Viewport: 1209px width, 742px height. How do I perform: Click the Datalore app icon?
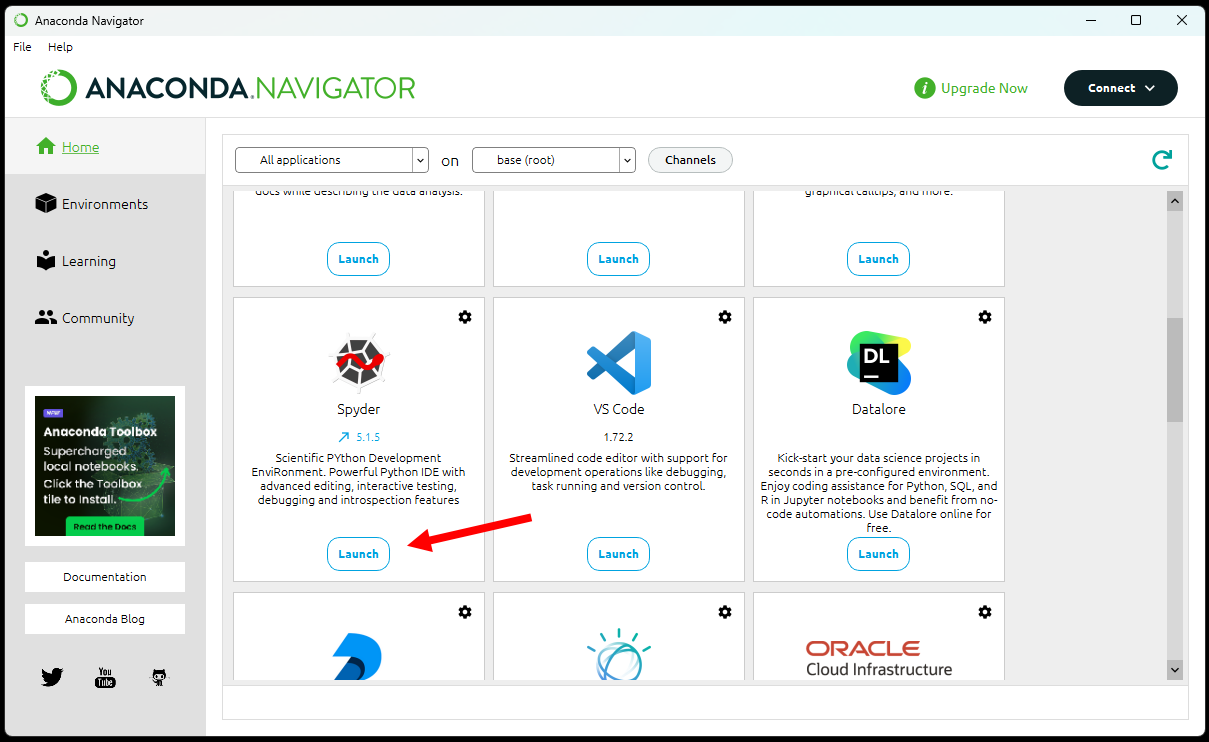pyautogui.click(x=878, y=362)
